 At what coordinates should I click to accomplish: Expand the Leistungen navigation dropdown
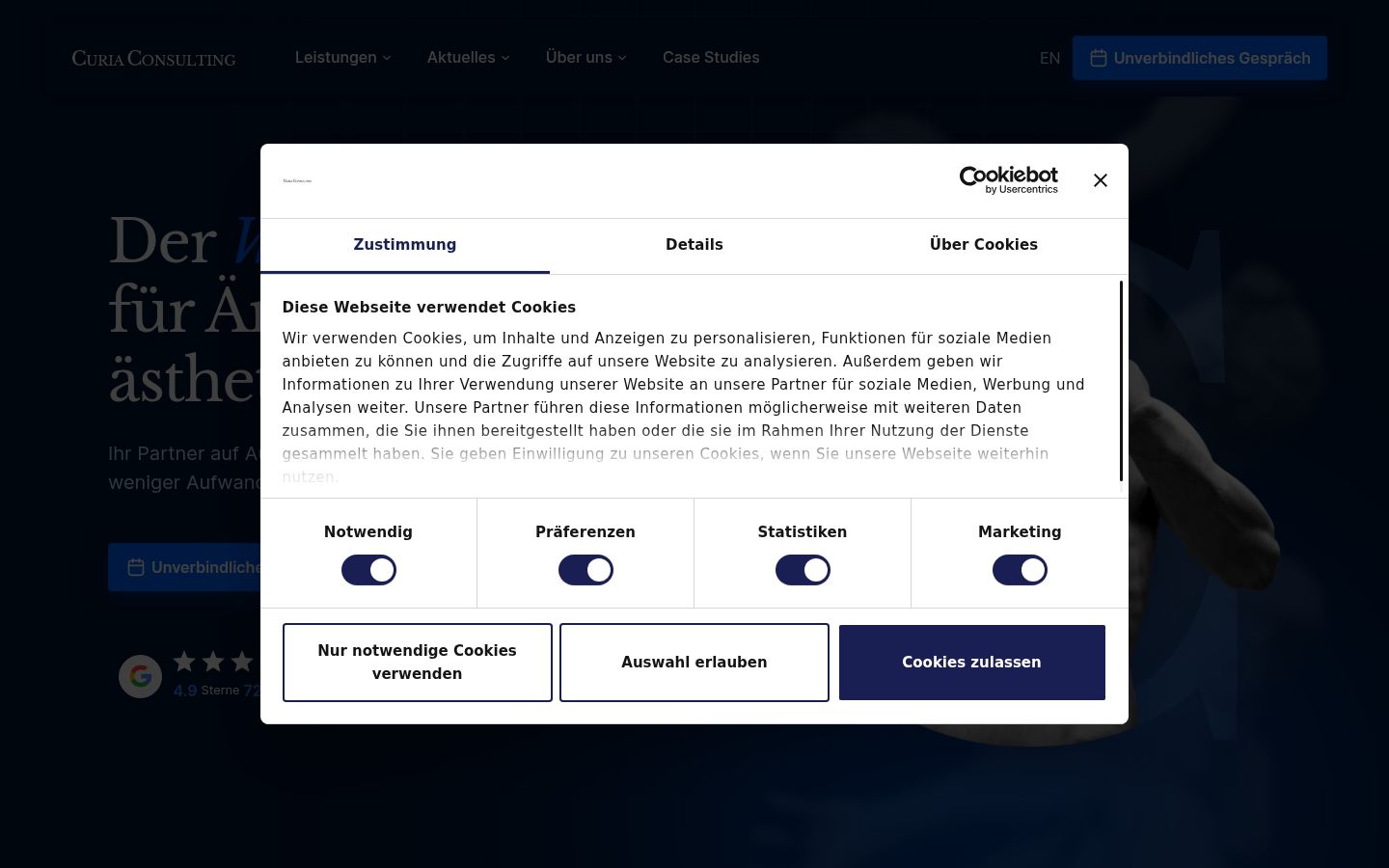point(343,58)
